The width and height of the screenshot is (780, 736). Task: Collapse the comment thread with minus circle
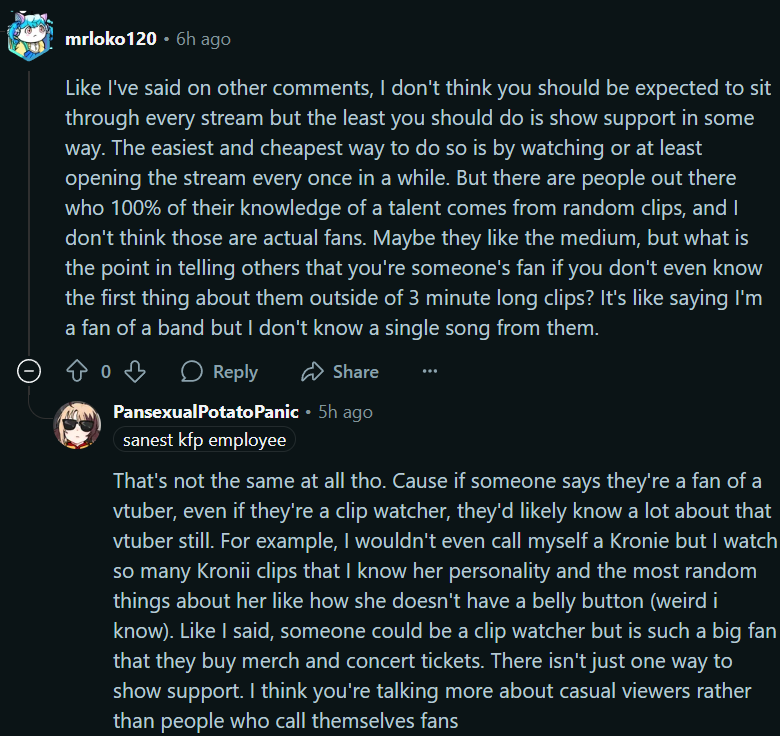29,371
